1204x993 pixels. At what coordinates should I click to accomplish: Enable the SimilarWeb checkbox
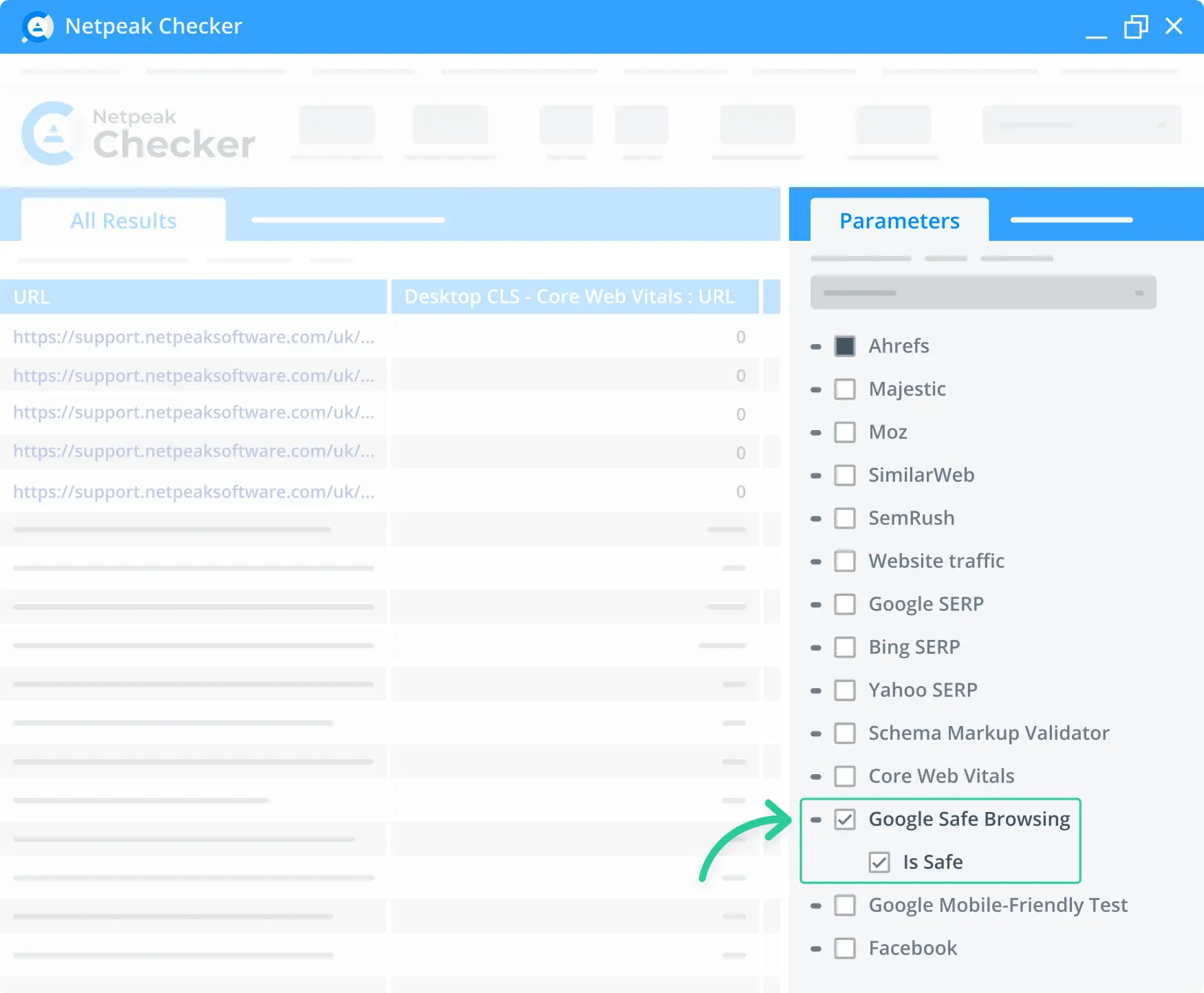[845, 476]
